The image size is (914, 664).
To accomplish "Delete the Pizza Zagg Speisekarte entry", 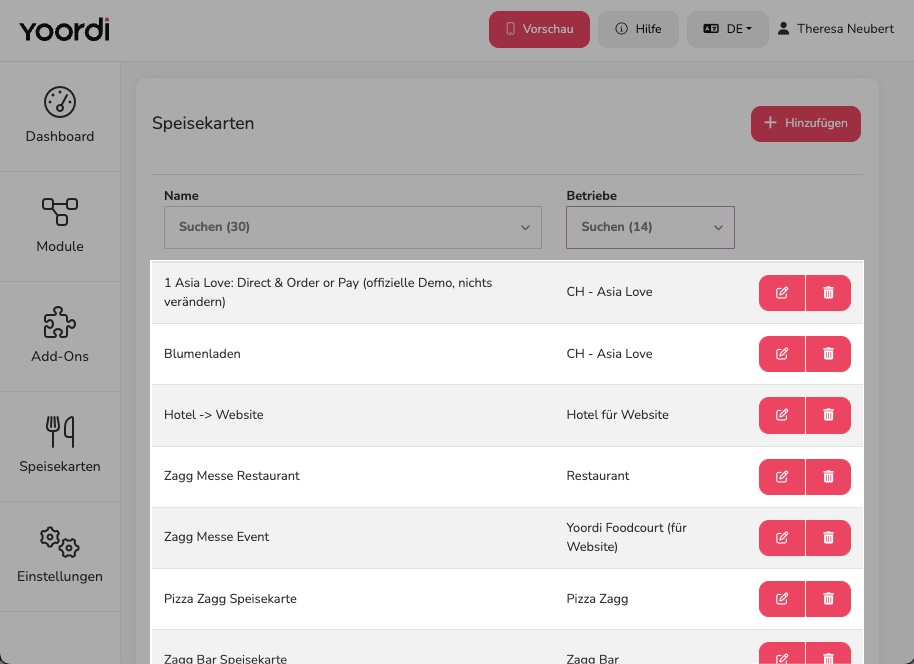I will click(x=828, y=599).
